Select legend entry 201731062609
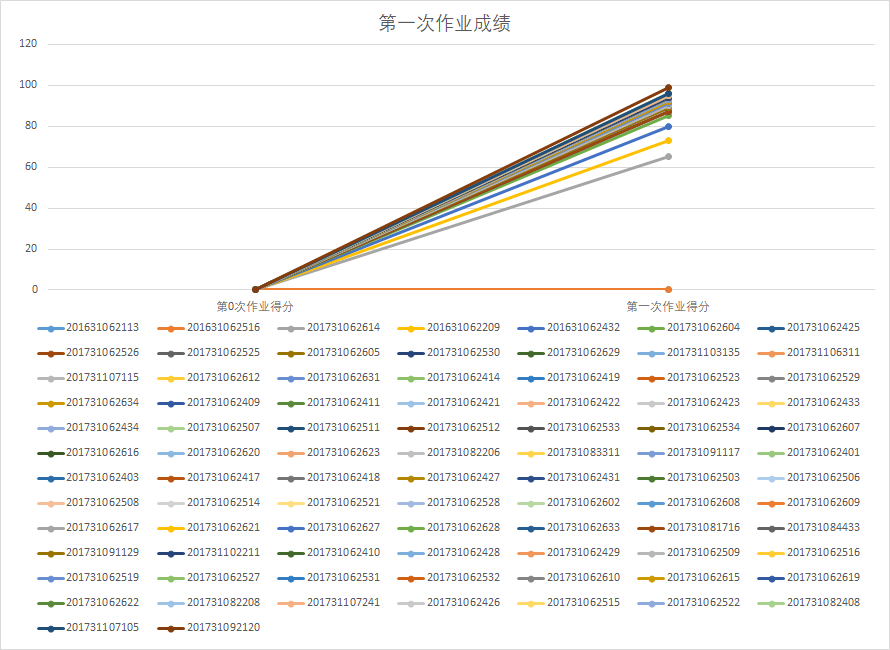This screenshot has height=650, width=890. point(809,502)
